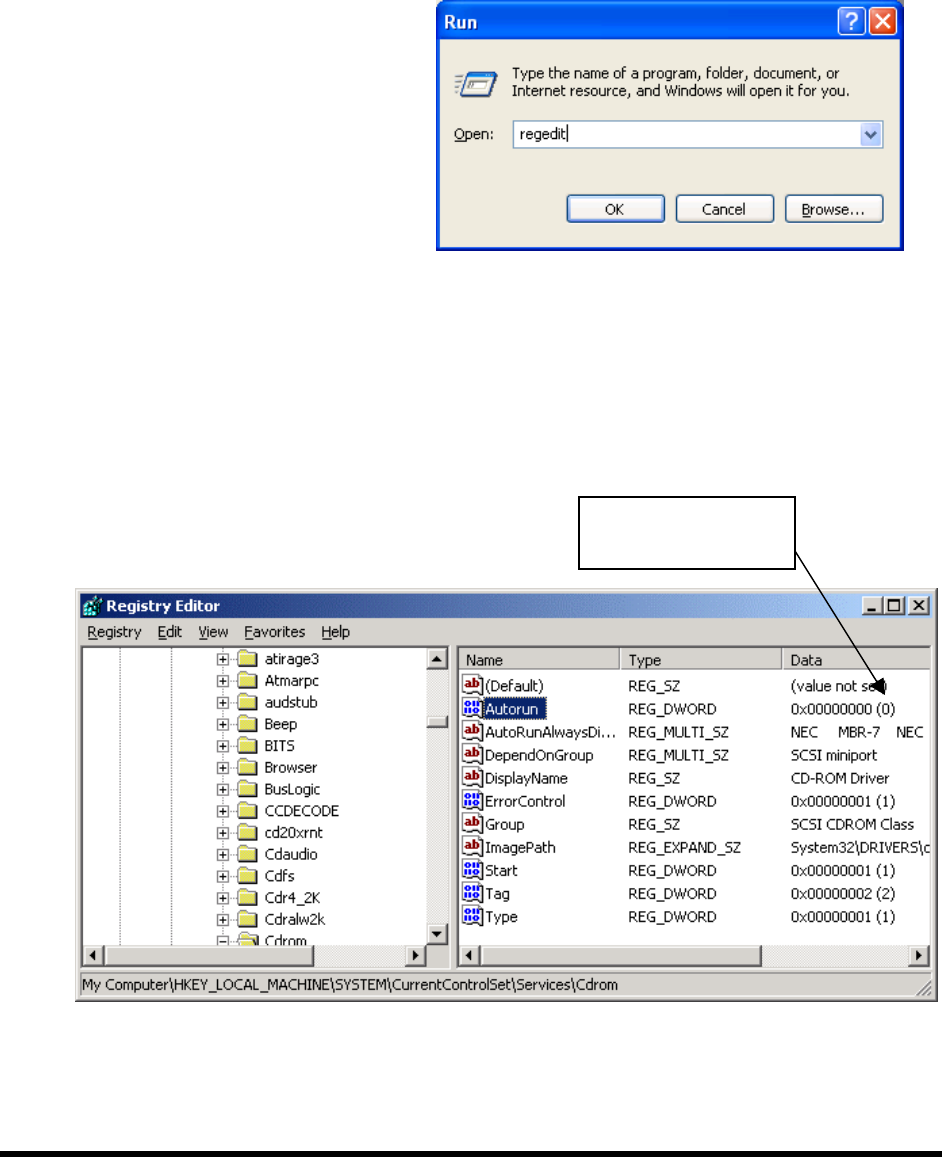Click the Start DWORD value icon
Screen dimensions: 942x1157
click(472, 869)
